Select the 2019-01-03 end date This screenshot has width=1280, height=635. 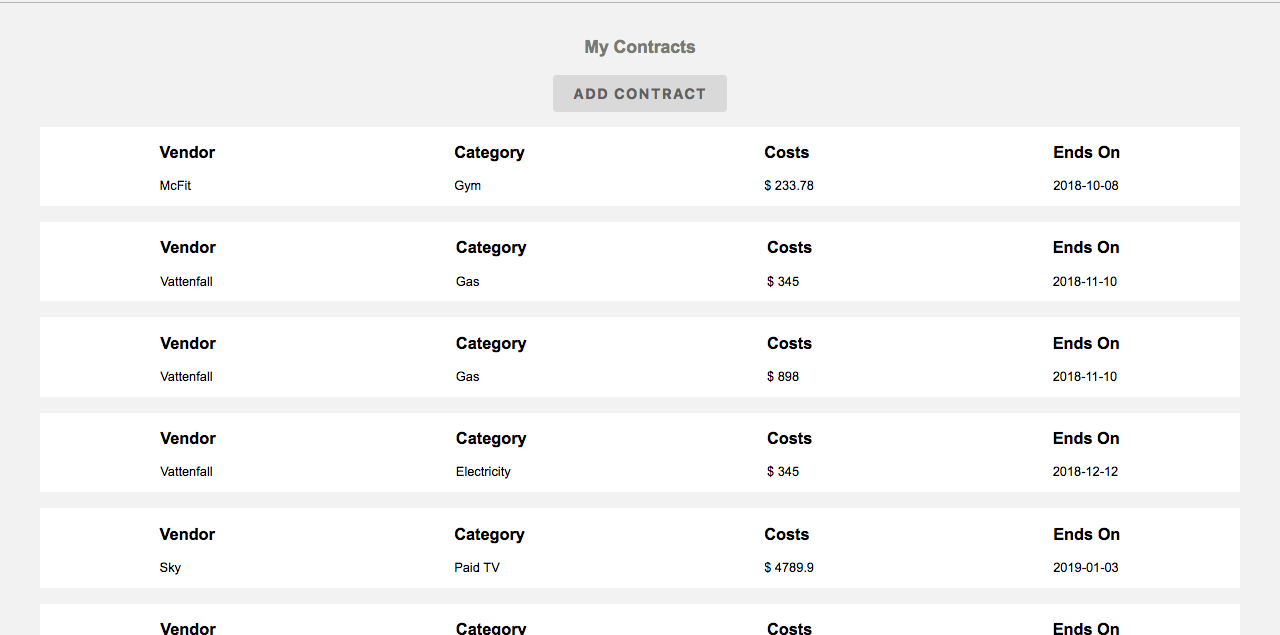click(1086, 567)
